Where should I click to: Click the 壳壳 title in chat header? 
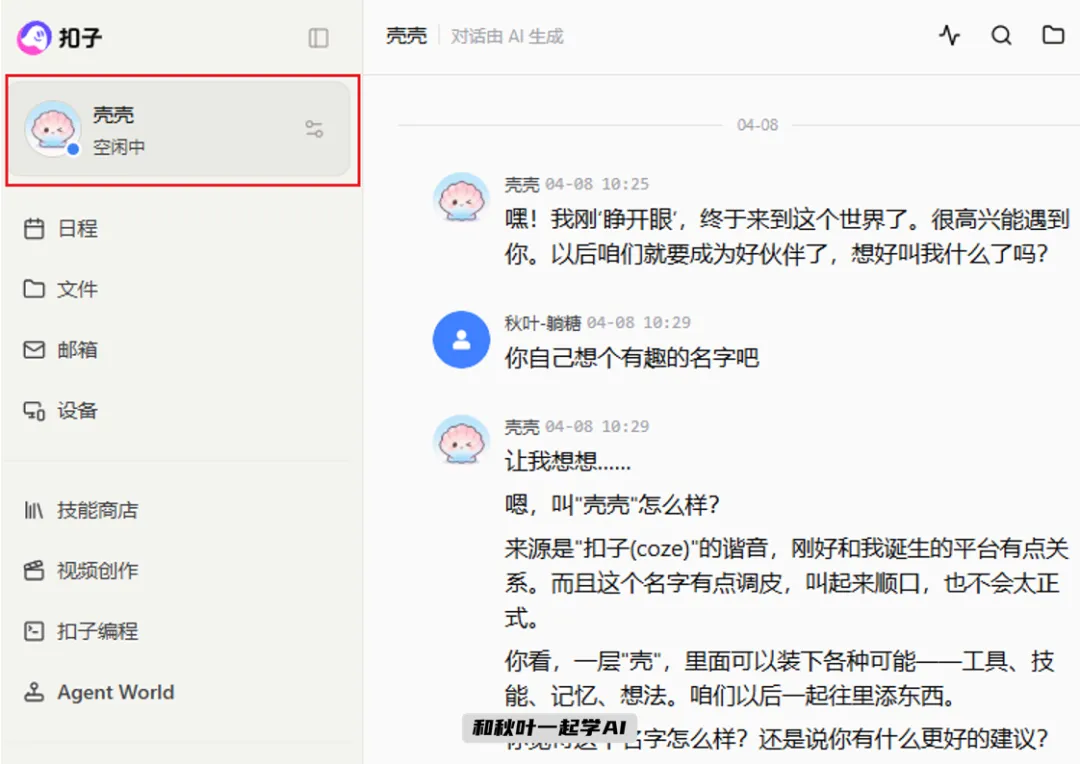point(406,36)
